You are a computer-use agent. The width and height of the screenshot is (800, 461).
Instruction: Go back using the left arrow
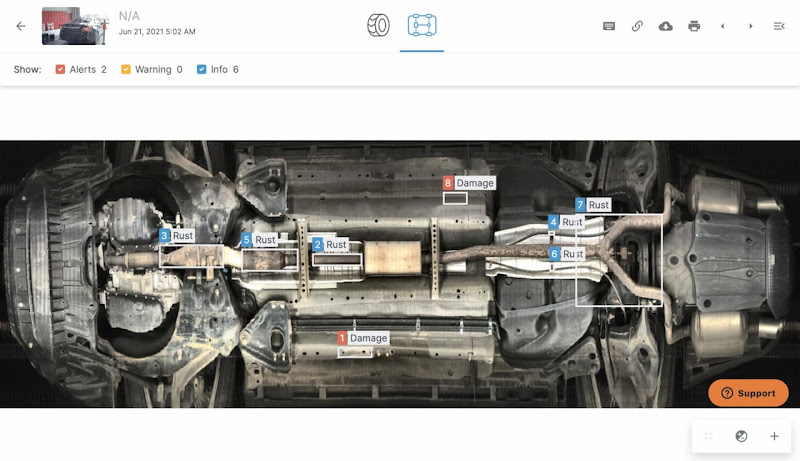pyautogui.click(x=21, y=26)
